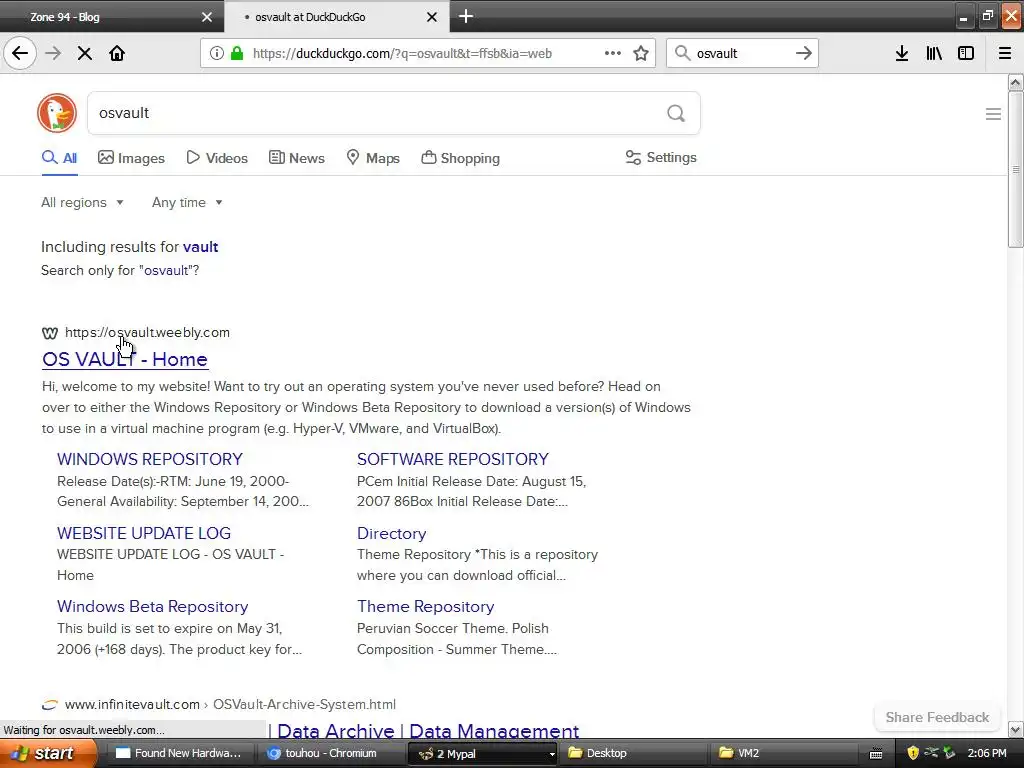The height and width of the screenshot is (768, 1024).
Task: Expand the All regions filter
Action: (x=82, y=202)
